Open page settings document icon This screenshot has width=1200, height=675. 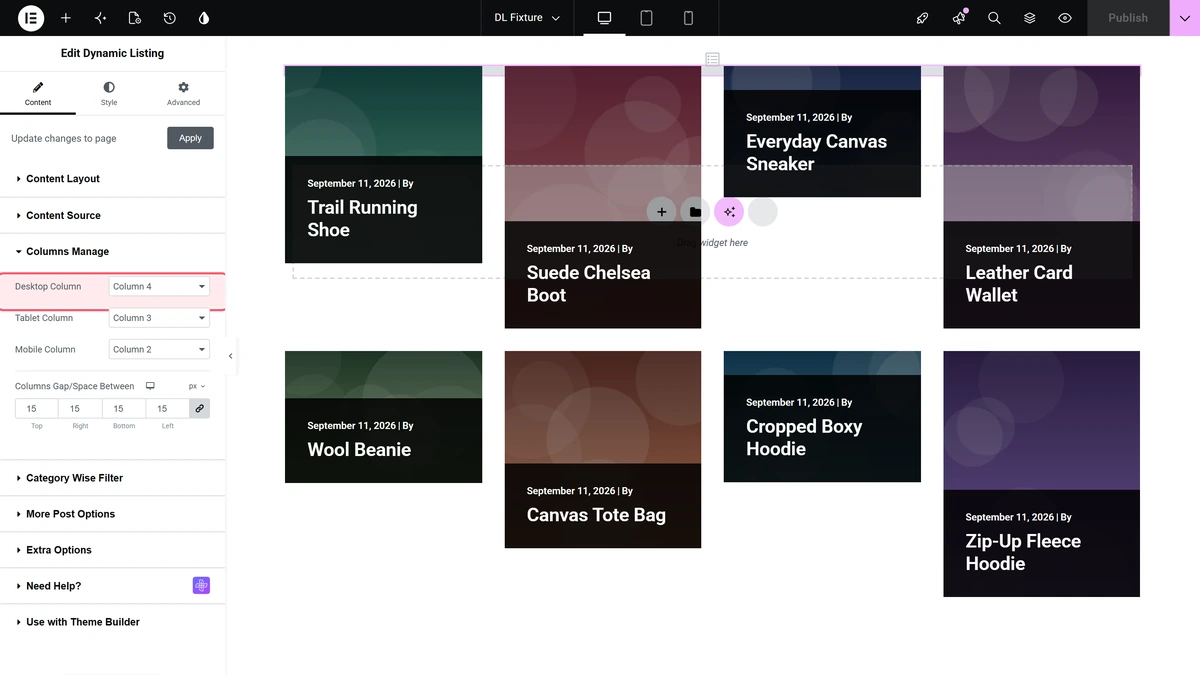pyautogui.click(x=135, y=18)
